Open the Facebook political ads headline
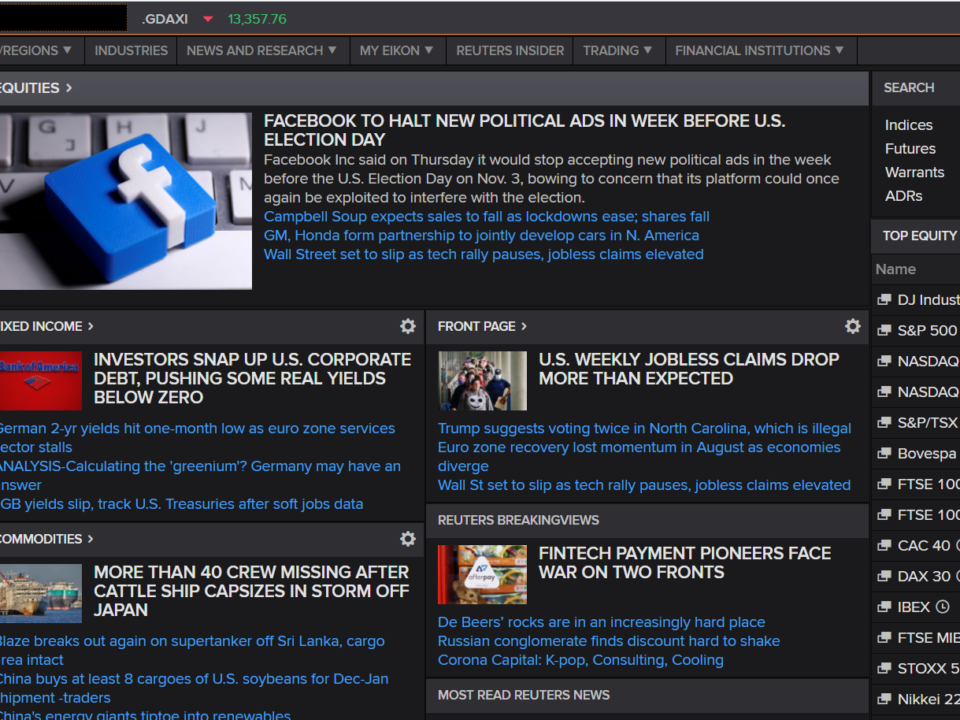960x720 pixels. pyautogui.click(x=524, y=130)
